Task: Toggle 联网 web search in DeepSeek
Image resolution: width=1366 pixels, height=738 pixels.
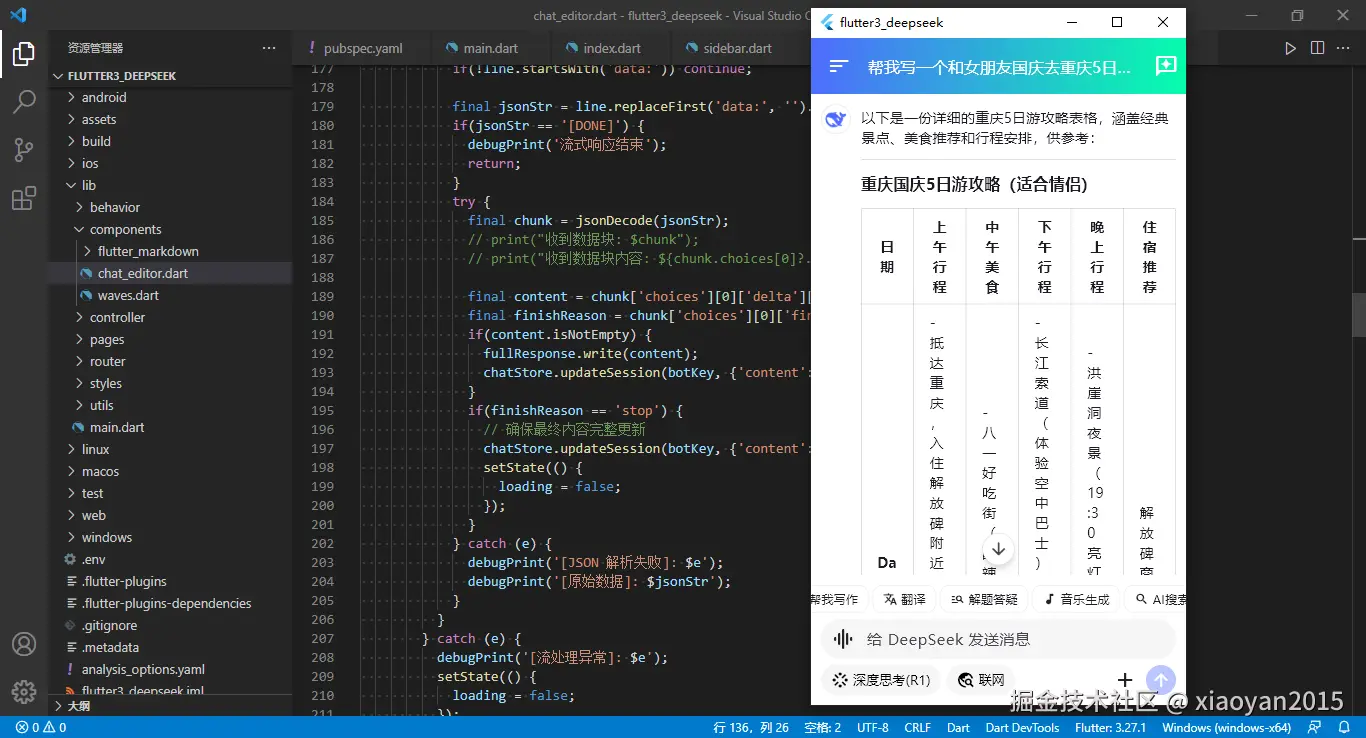Action: pos(980,679)
